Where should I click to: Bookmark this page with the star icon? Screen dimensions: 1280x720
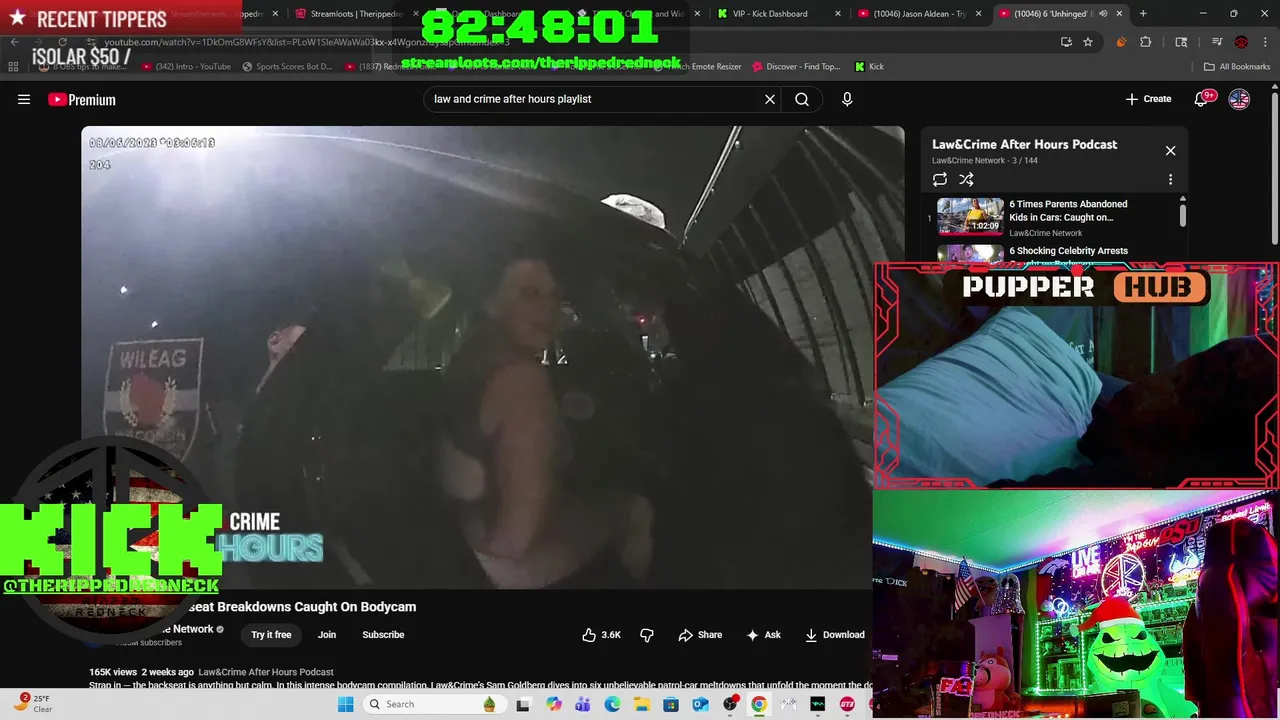(1088, 42)
